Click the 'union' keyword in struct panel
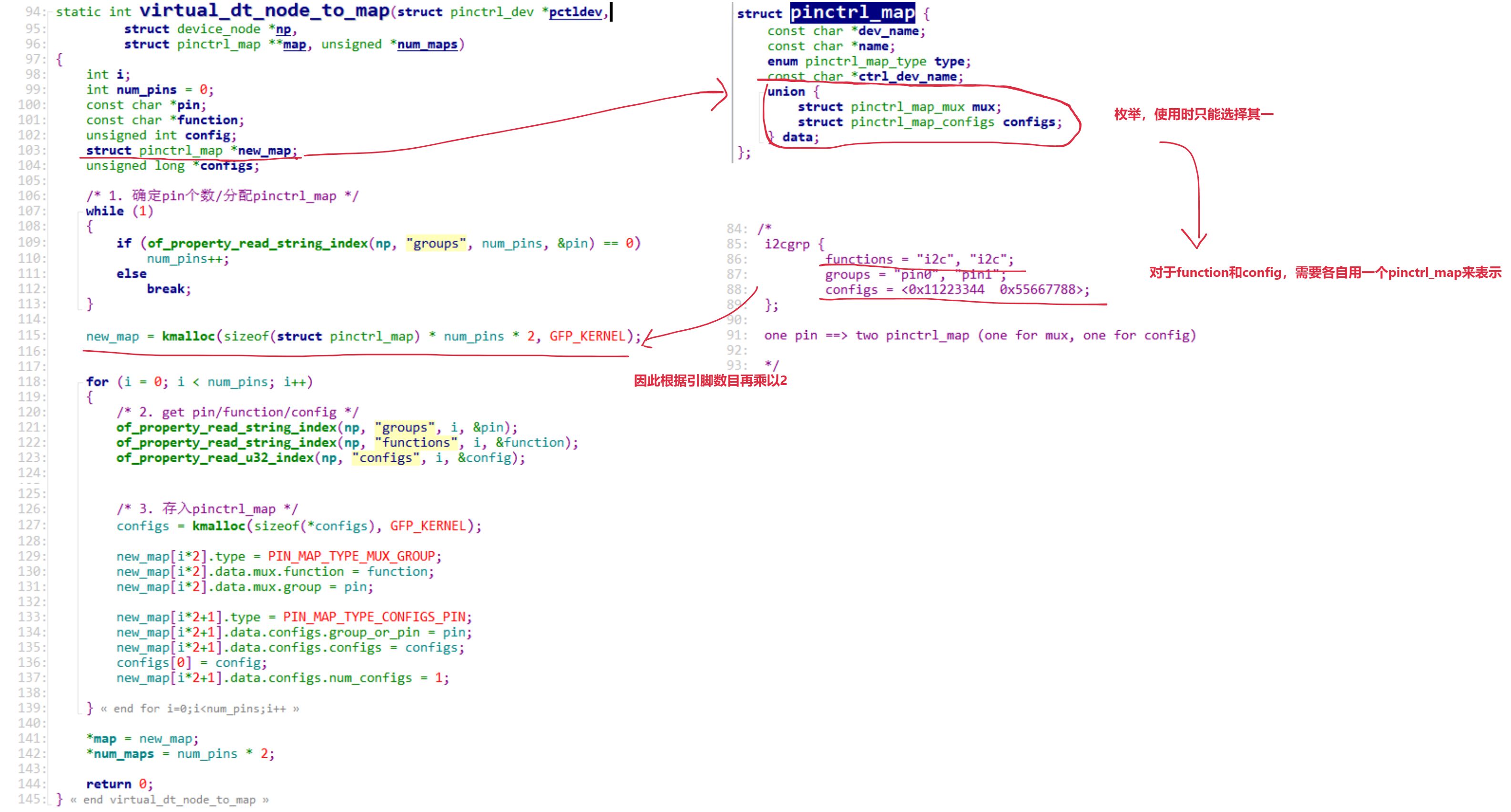 (x=786, y=91)
